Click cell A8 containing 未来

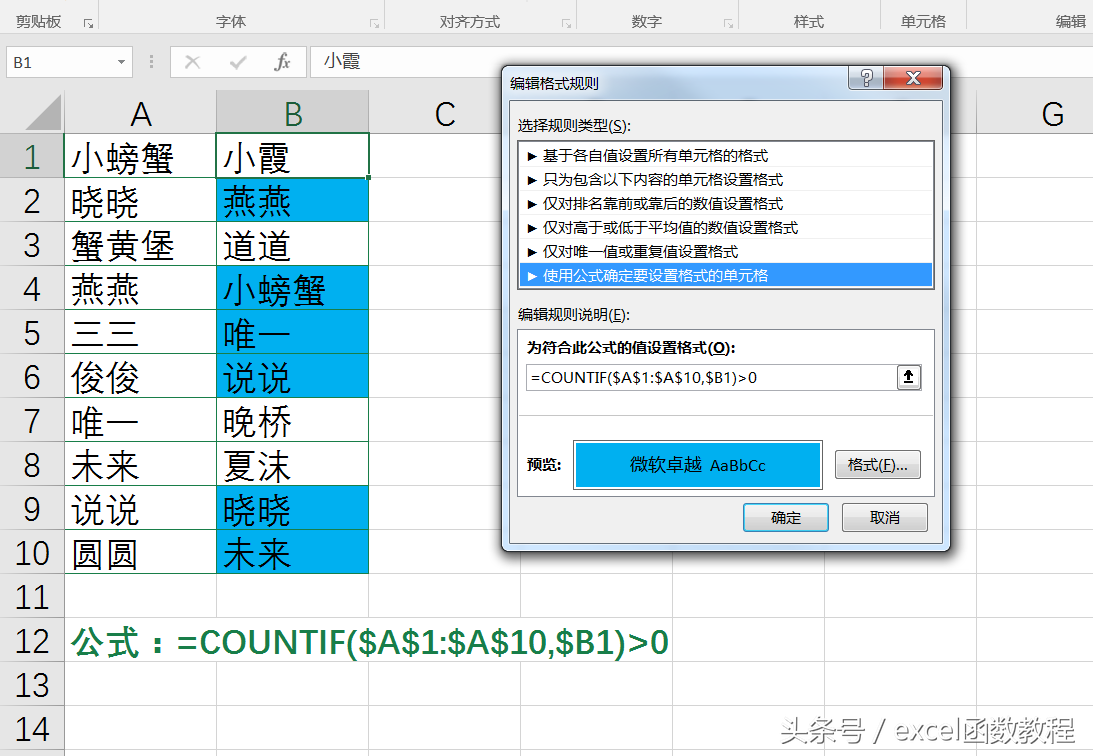(140, 464)
